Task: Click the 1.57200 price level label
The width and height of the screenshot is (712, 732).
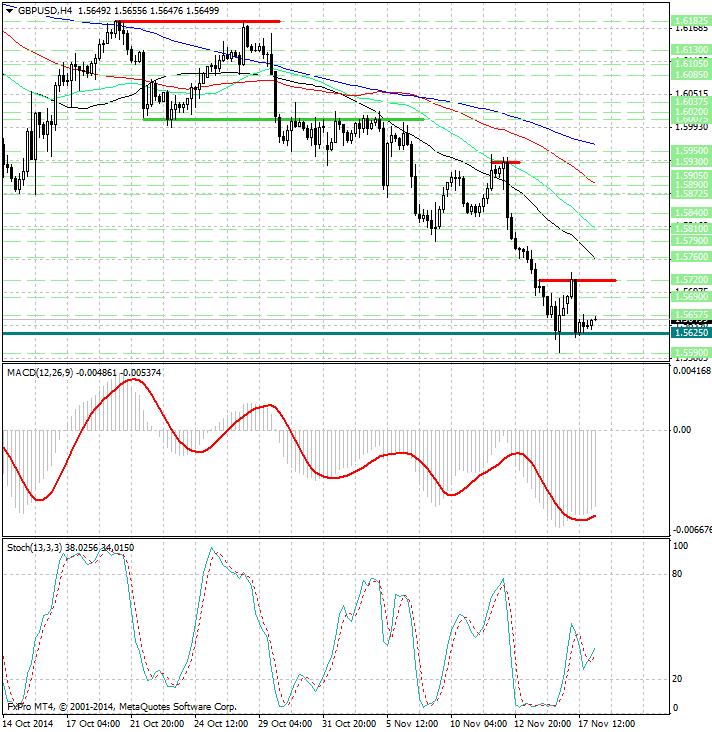Action: click(691, 279)
